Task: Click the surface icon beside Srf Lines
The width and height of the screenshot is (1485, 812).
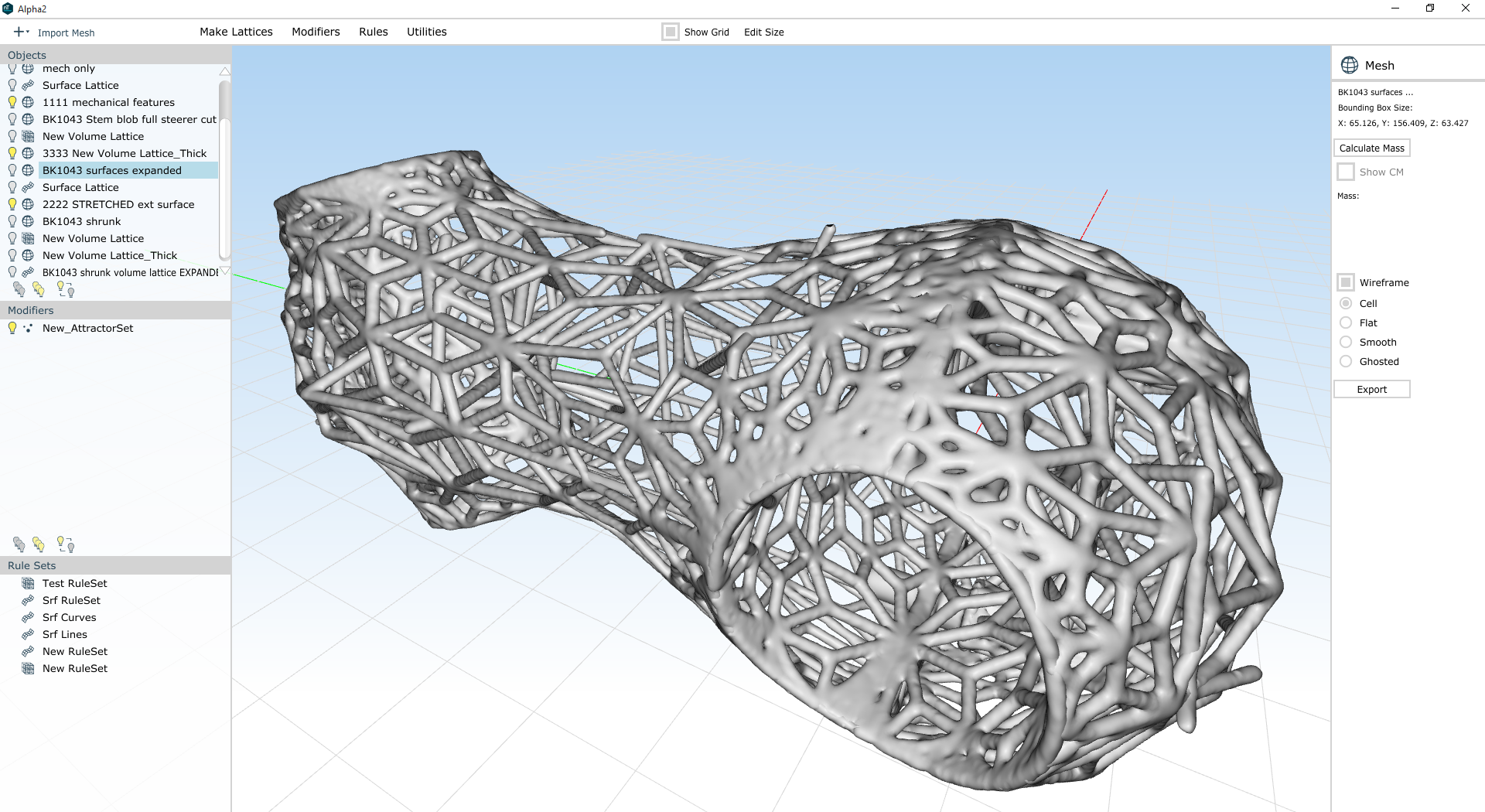Action: pyautogui.click(x=28, y=634)
